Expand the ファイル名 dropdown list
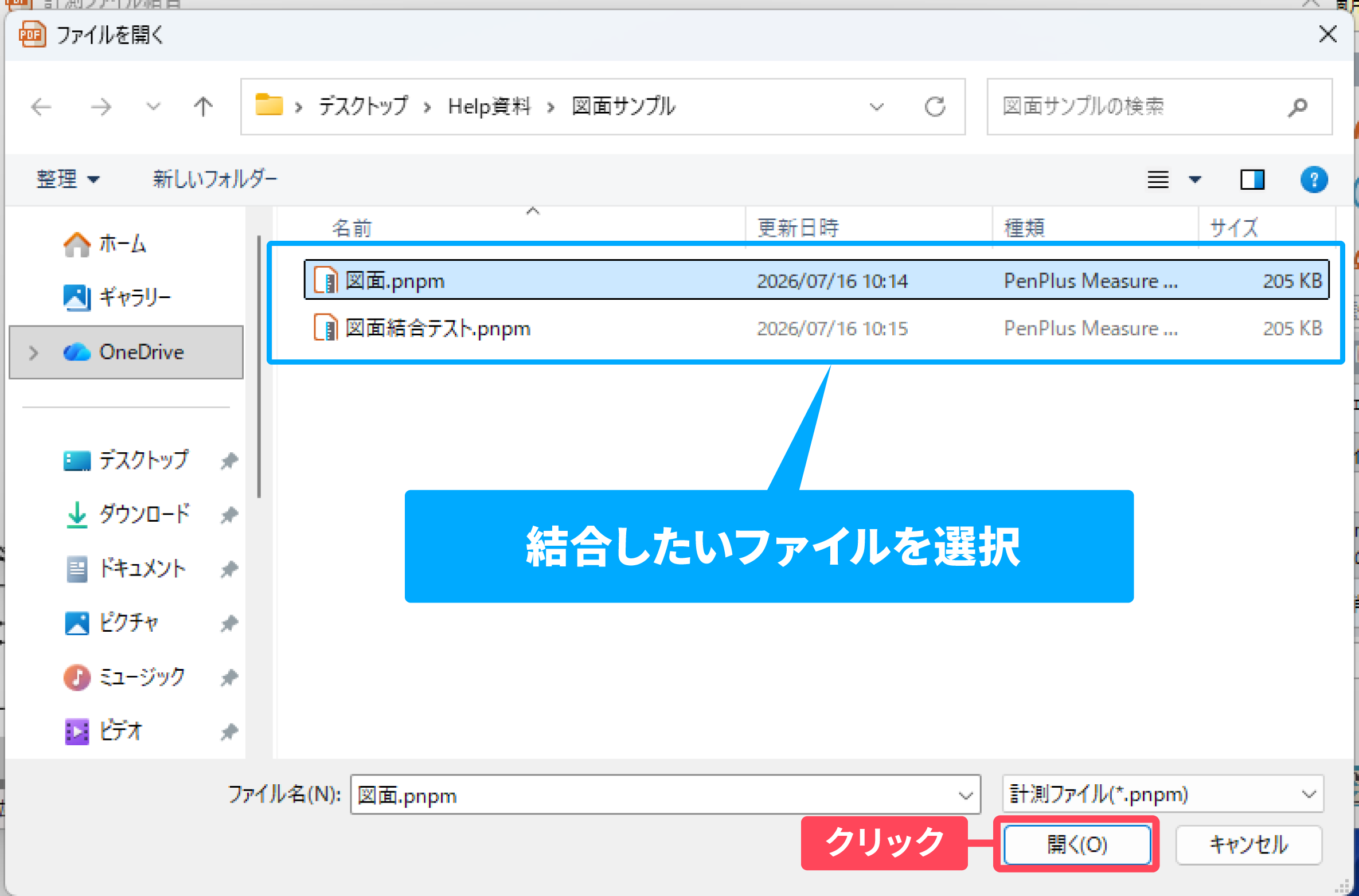Viewport: 1359px width, 896px height. coord(966,795)
